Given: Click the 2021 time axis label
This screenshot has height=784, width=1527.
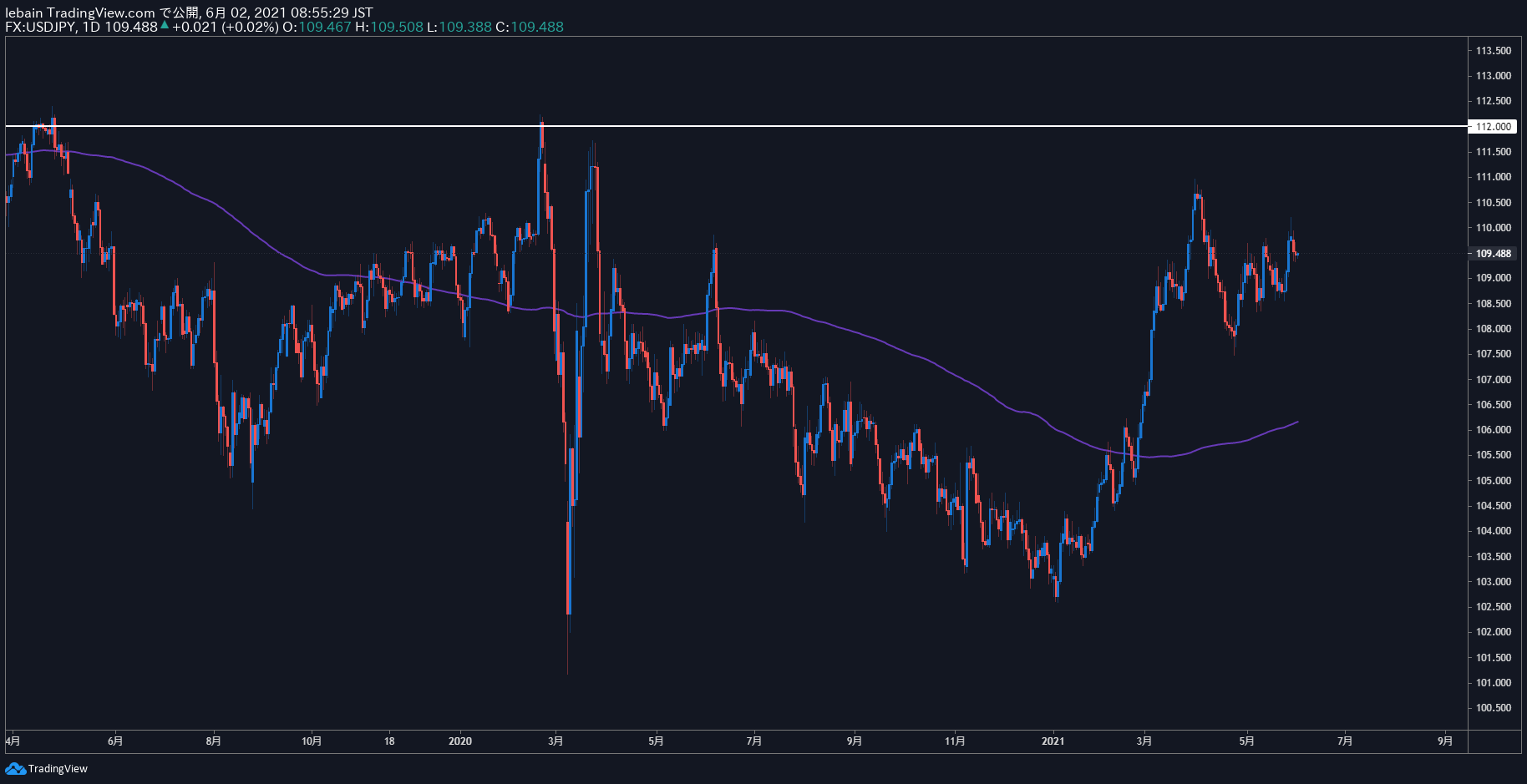Looking at the screenshot, I should 1053,741.
